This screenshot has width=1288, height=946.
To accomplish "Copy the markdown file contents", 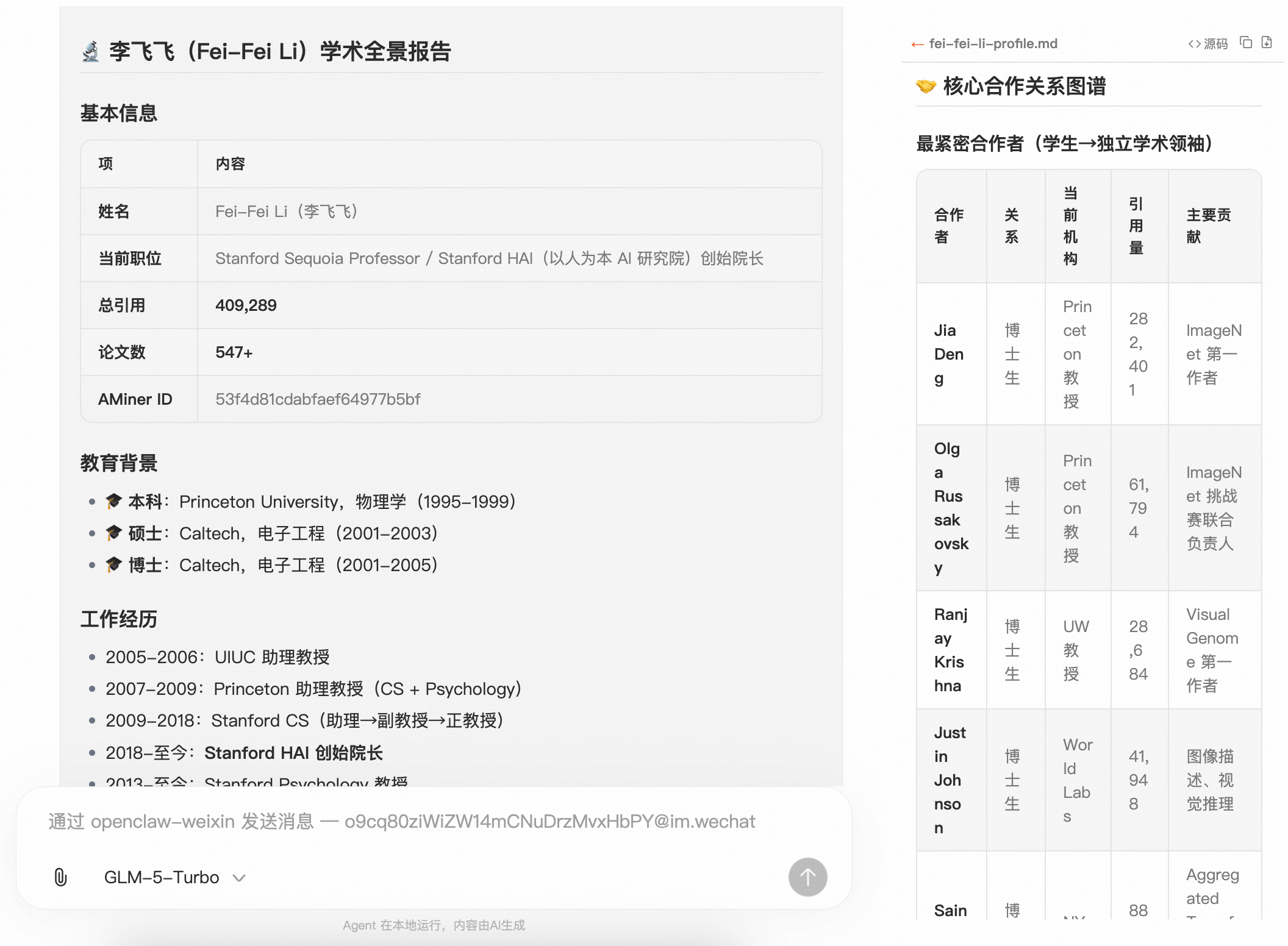I will coord(1246,43).
